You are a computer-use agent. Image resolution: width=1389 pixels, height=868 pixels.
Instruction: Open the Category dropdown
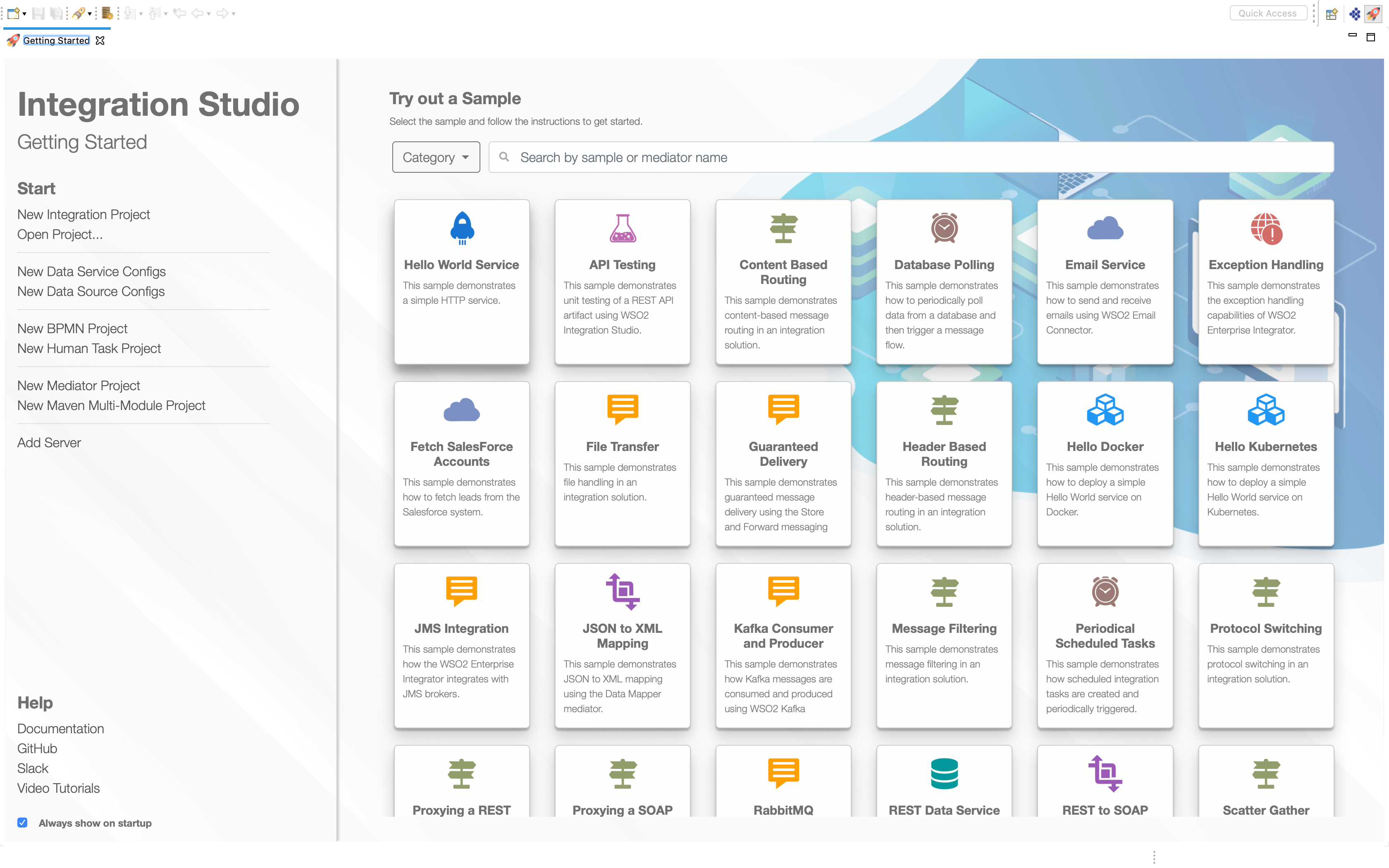click(x=436, y=157)
